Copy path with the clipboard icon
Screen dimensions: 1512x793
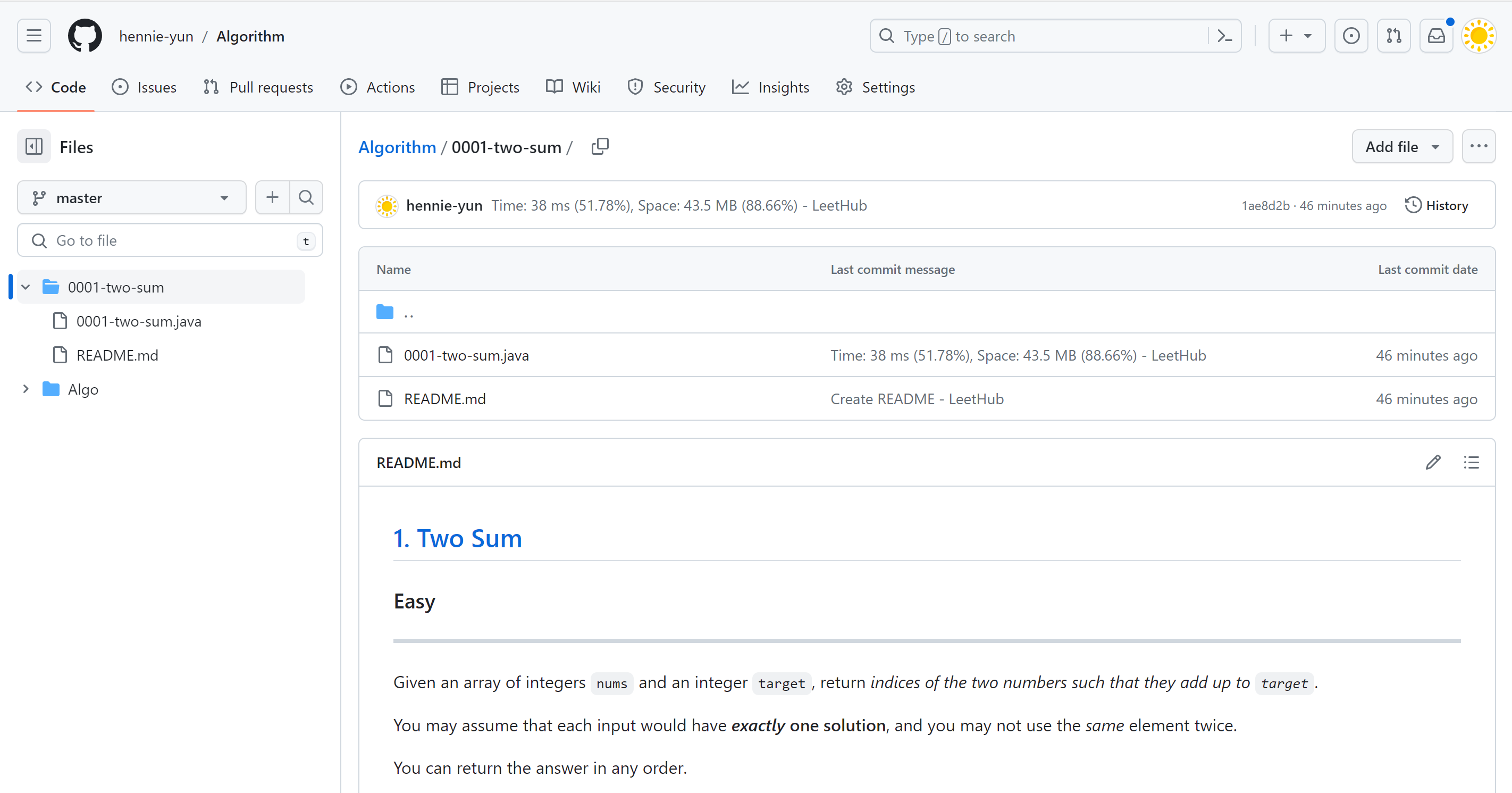click(600, 146)
